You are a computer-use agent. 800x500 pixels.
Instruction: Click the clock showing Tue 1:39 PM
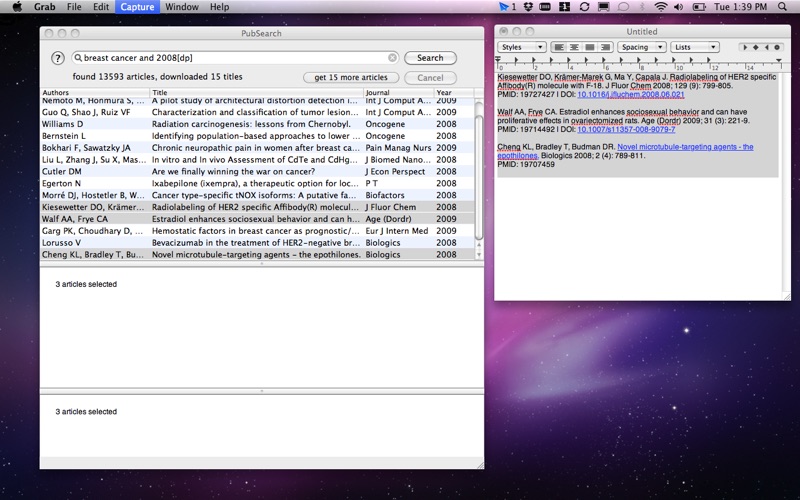point(740,7)
